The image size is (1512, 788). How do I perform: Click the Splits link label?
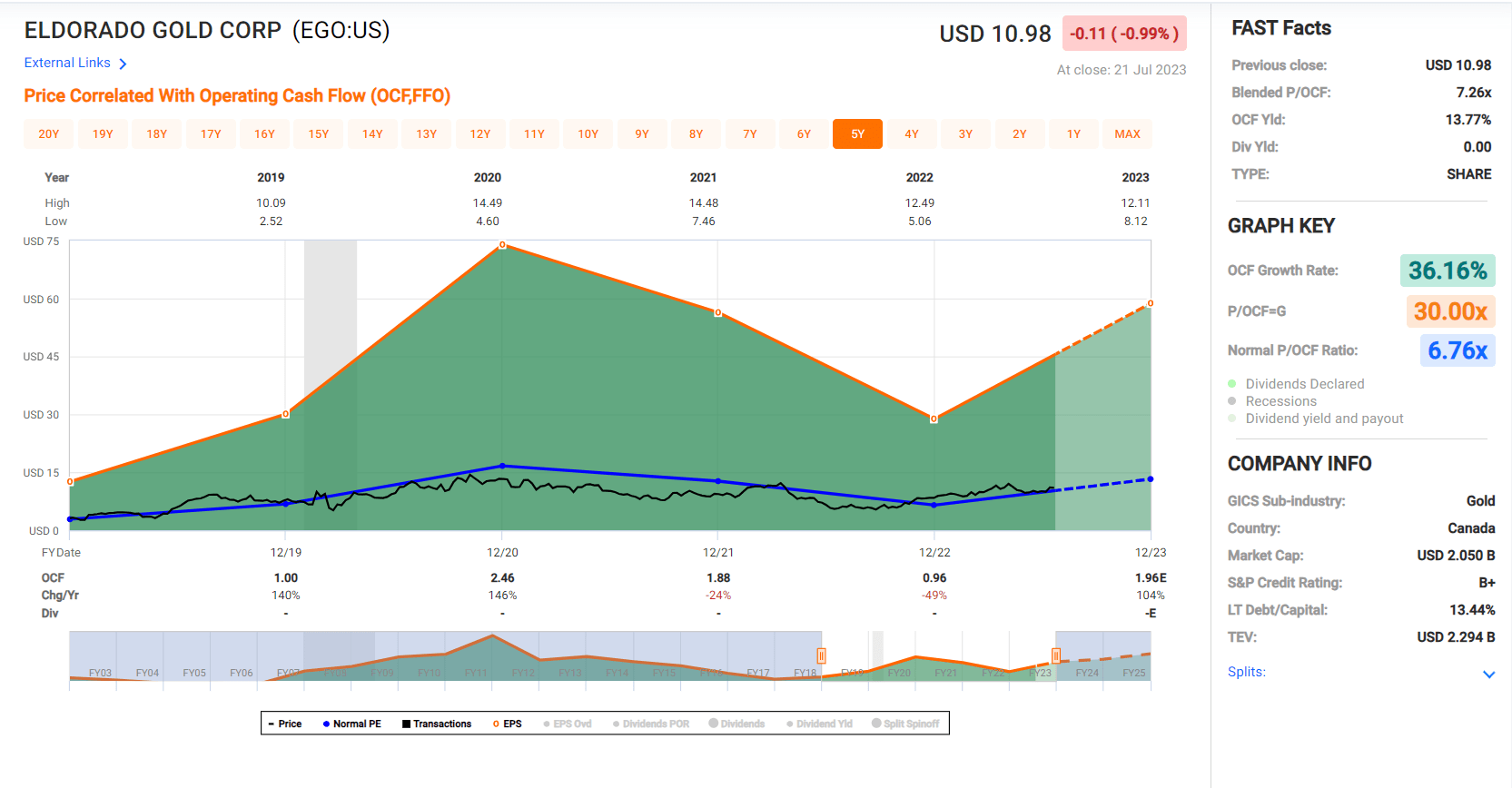point(1247,672)
